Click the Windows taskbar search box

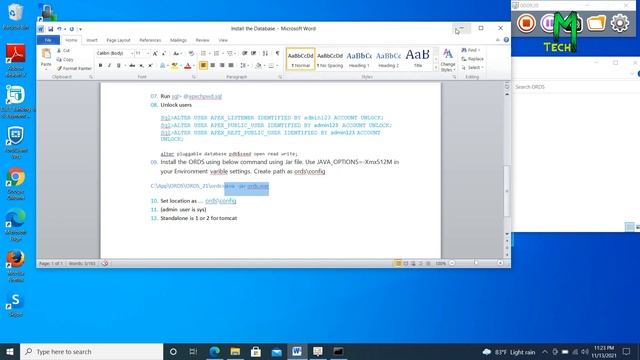coord(91,352)
